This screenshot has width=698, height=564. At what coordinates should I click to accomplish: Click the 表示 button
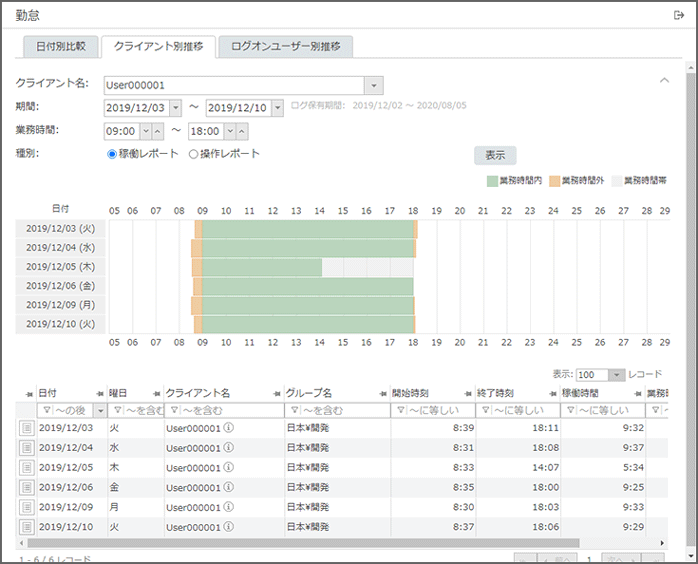click(x=495, y=155)
